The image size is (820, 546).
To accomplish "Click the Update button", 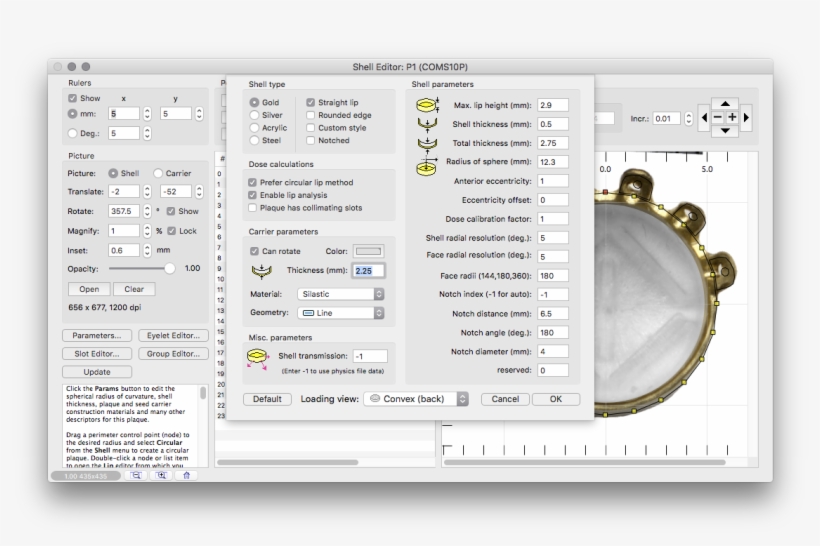I will coord(97,372).
